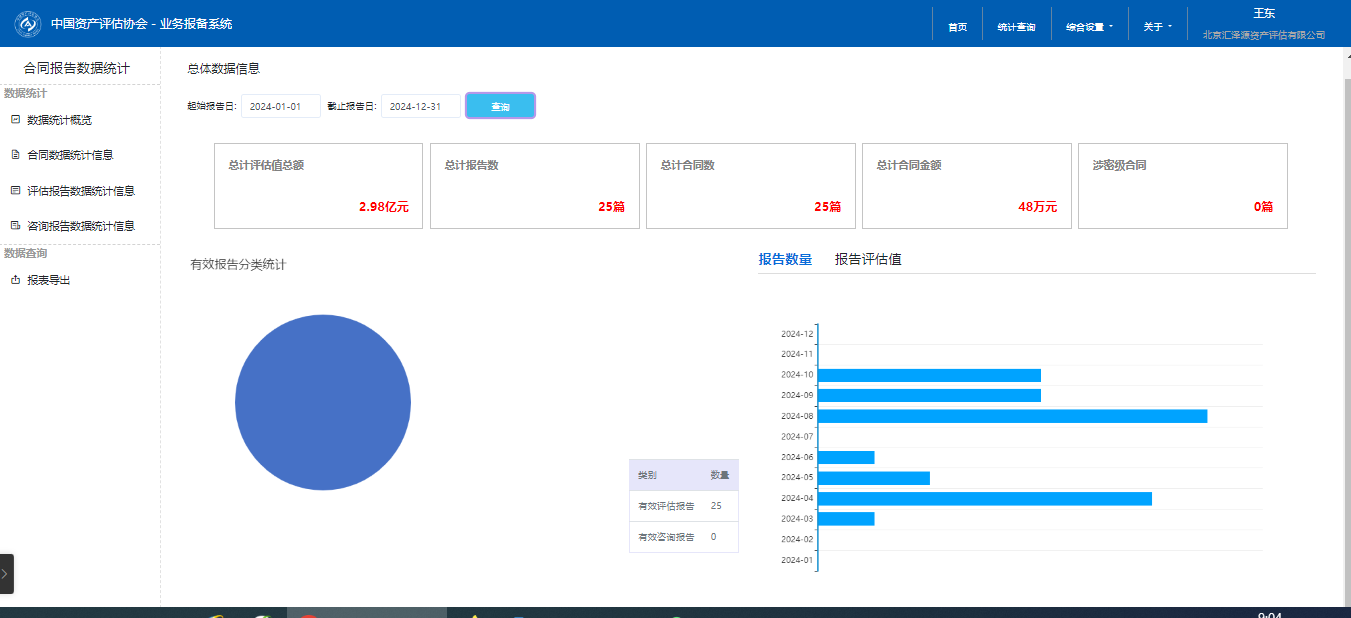Click the document icon beside 合同数据统计信息

click(x=15, y=155)
